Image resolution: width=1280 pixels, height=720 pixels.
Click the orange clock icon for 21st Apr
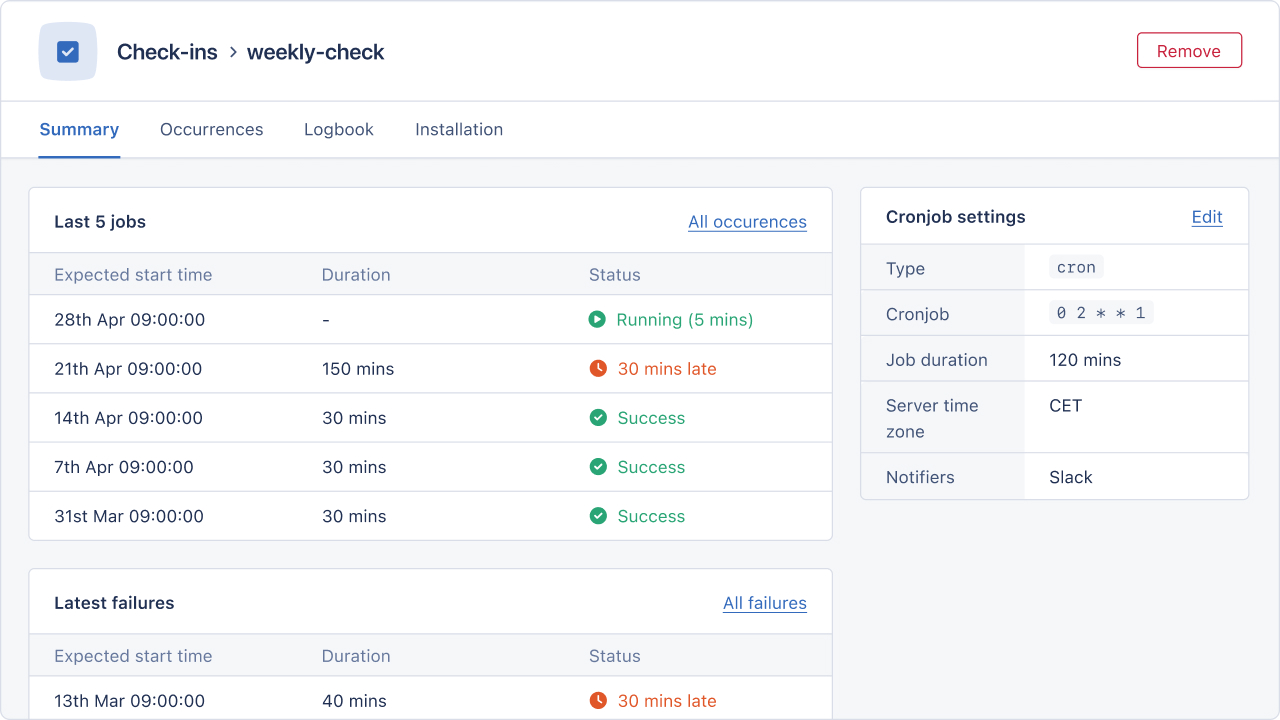(x=598, y=369)
